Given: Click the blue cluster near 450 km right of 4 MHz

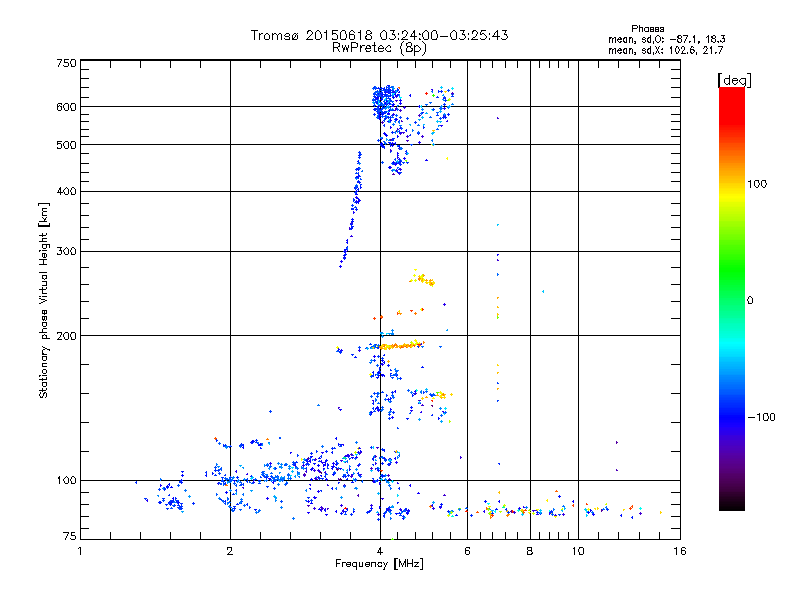Looking at the screenshot, I should point(397,164).
